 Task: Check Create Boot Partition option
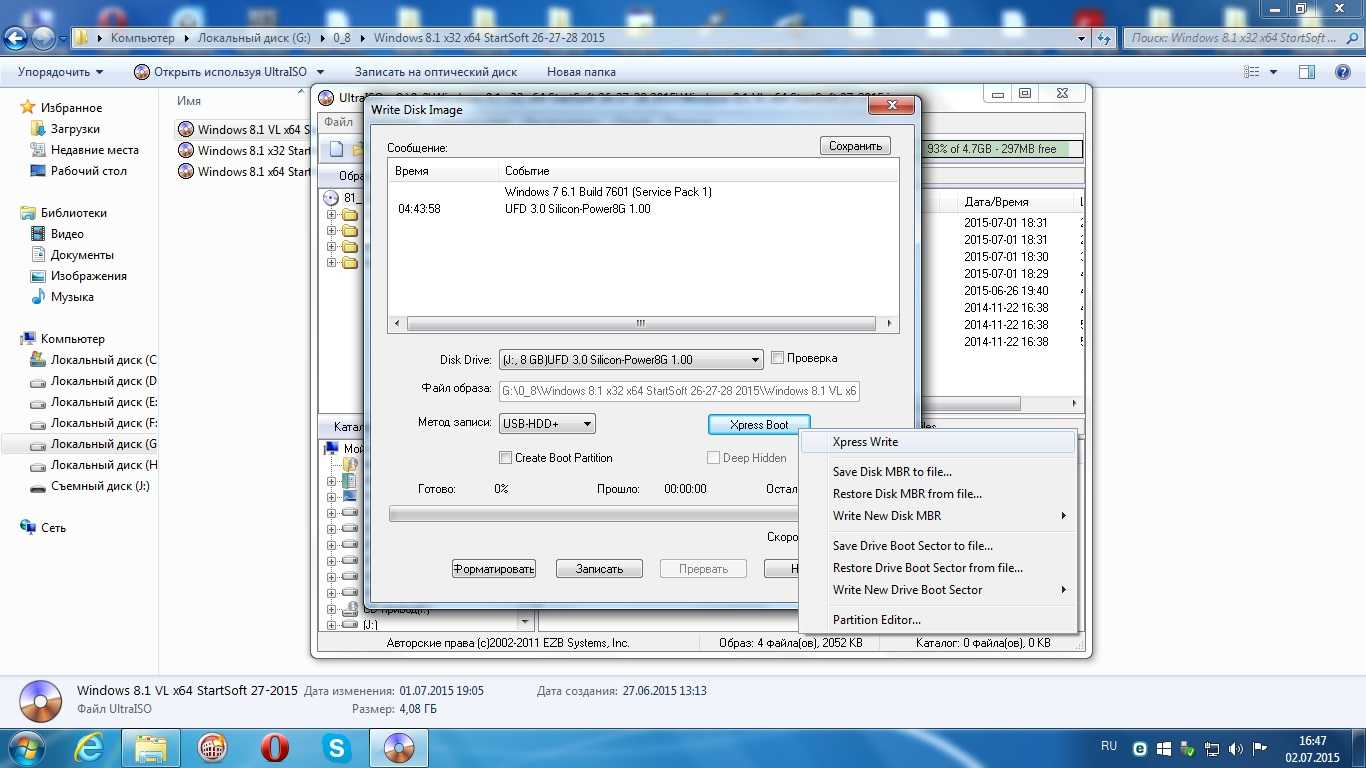tap(505, 458)
